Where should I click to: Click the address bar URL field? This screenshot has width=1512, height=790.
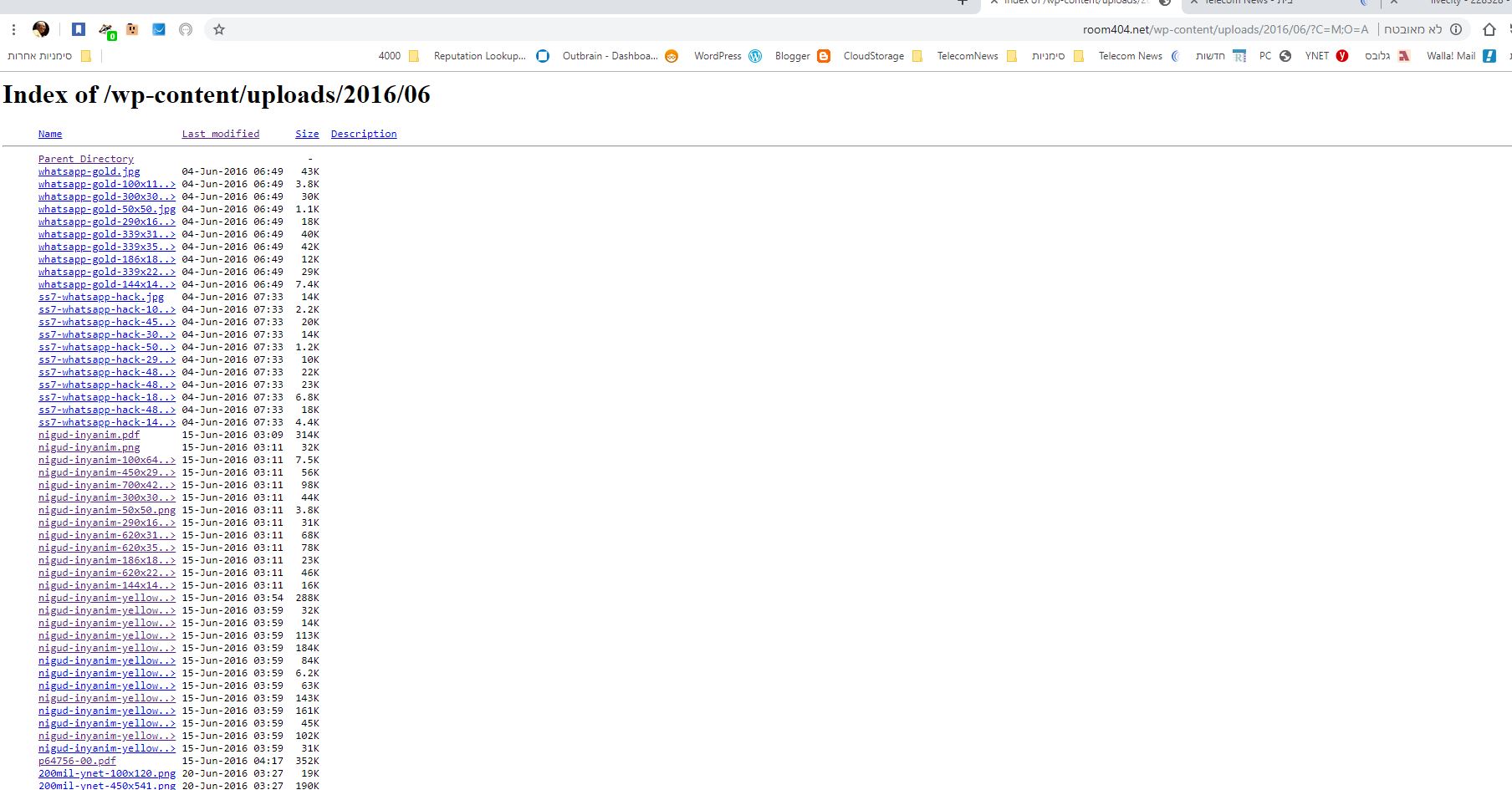[x=1225, y=29]
